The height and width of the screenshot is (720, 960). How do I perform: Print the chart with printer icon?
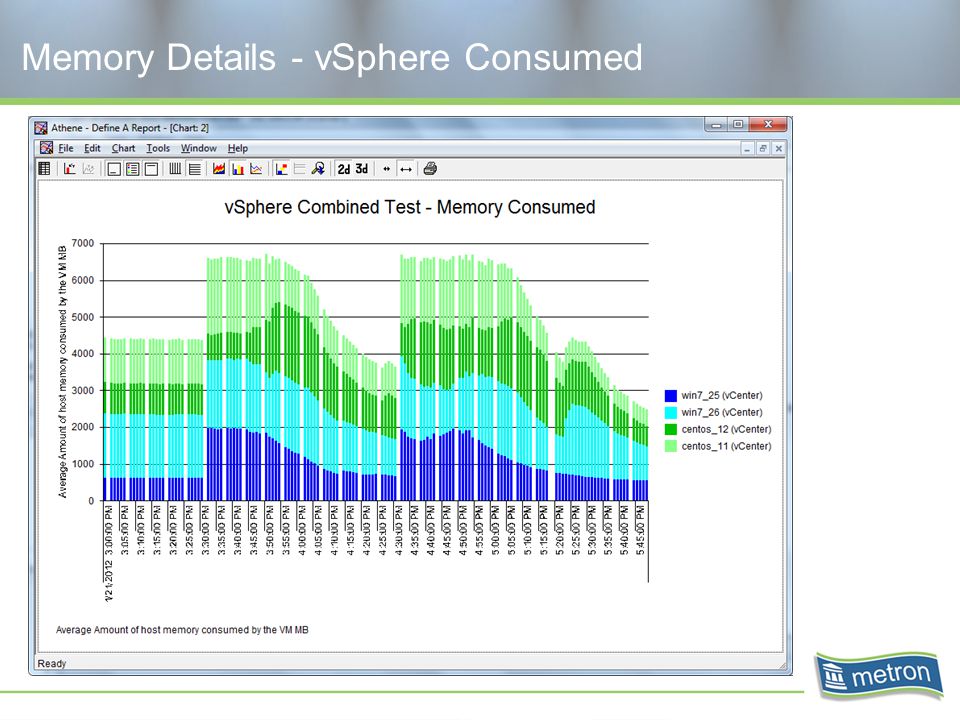click(x=430, y=169)
